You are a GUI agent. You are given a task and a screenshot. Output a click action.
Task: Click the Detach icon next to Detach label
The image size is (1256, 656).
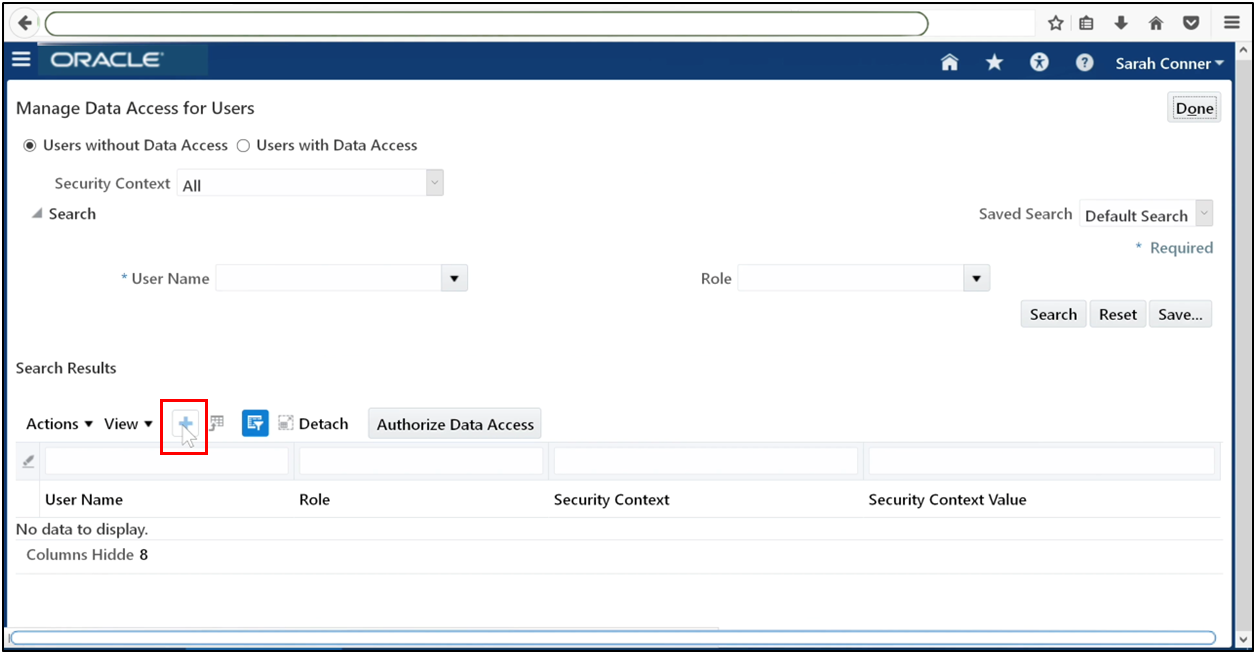click(x=284, y=423)
